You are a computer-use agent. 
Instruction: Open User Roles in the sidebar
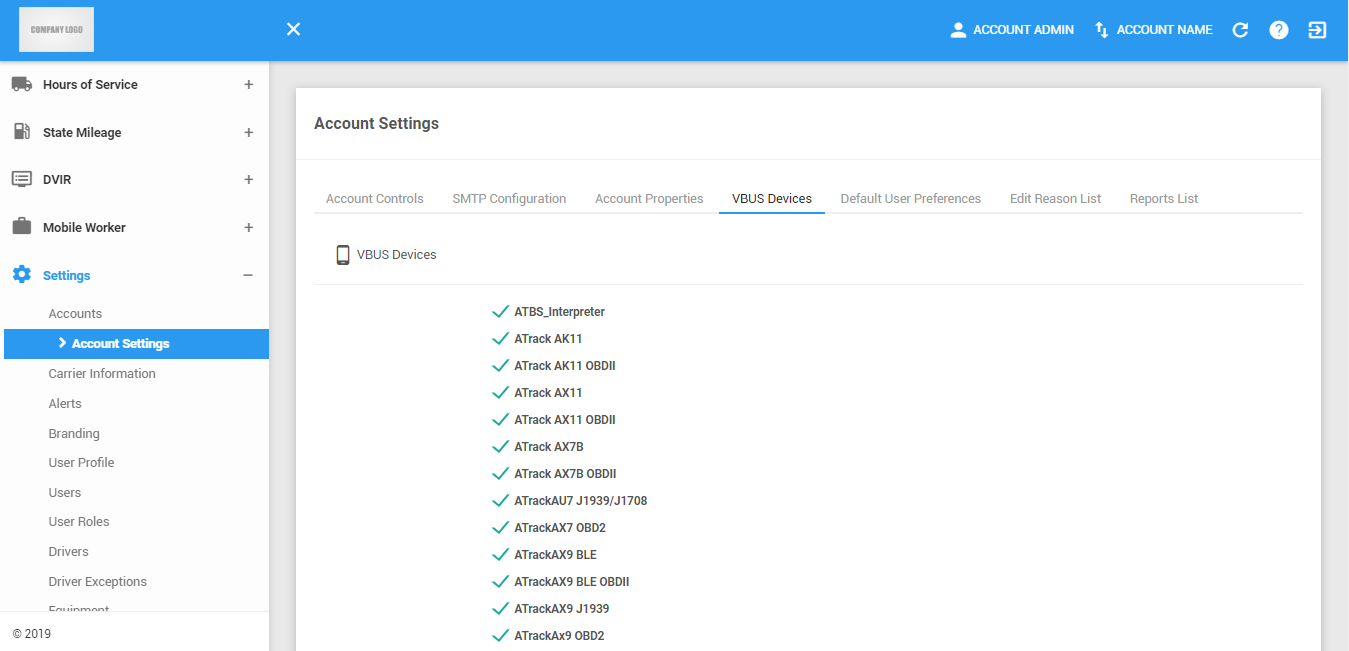pyautogui.click(x=79, y=522)
